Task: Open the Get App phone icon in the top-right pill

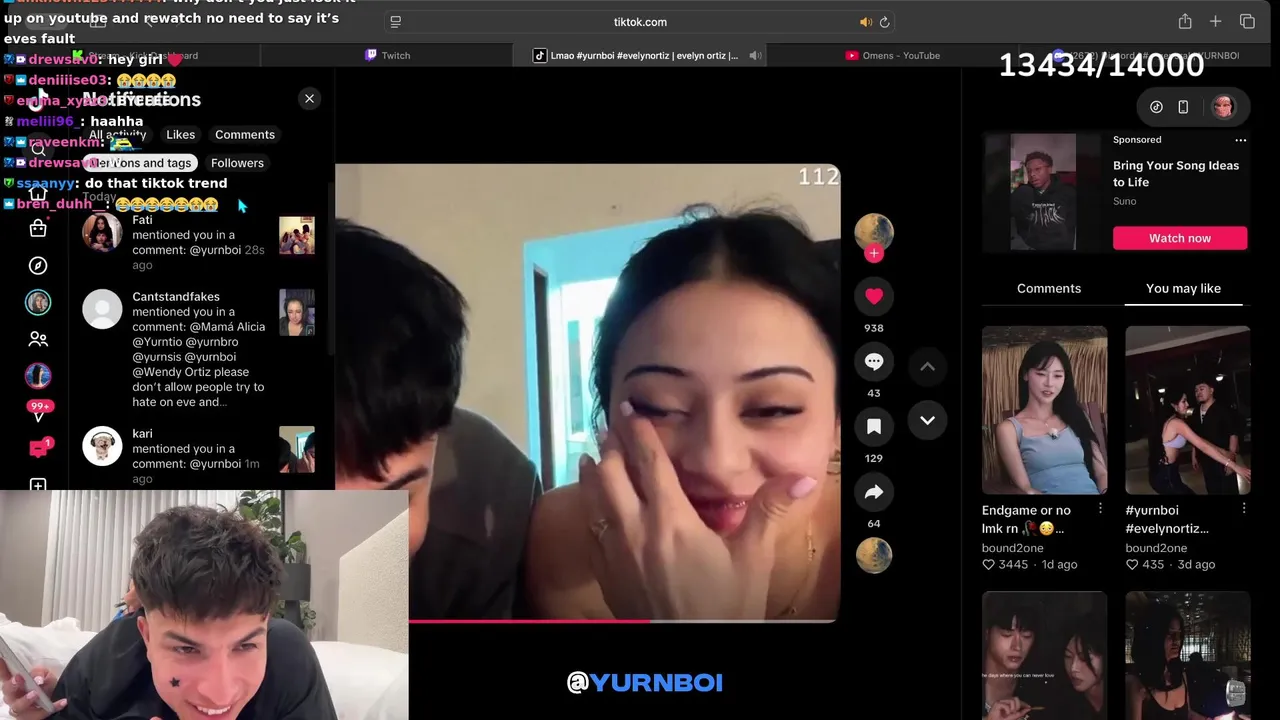Action: [1183, 107]
